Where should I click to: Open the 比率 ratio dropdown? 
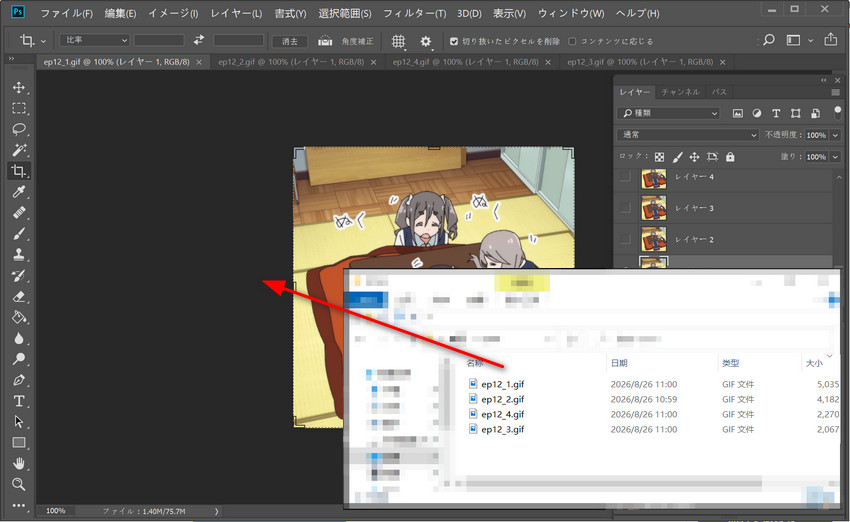click(95, 40)
